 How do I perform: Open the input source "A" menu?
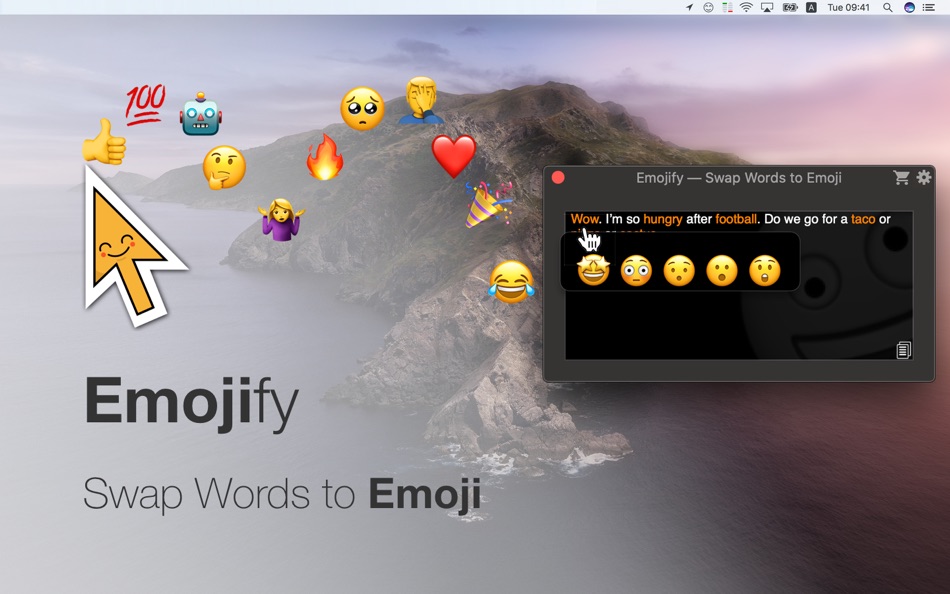pyautogui.click(x=811, y=7)
